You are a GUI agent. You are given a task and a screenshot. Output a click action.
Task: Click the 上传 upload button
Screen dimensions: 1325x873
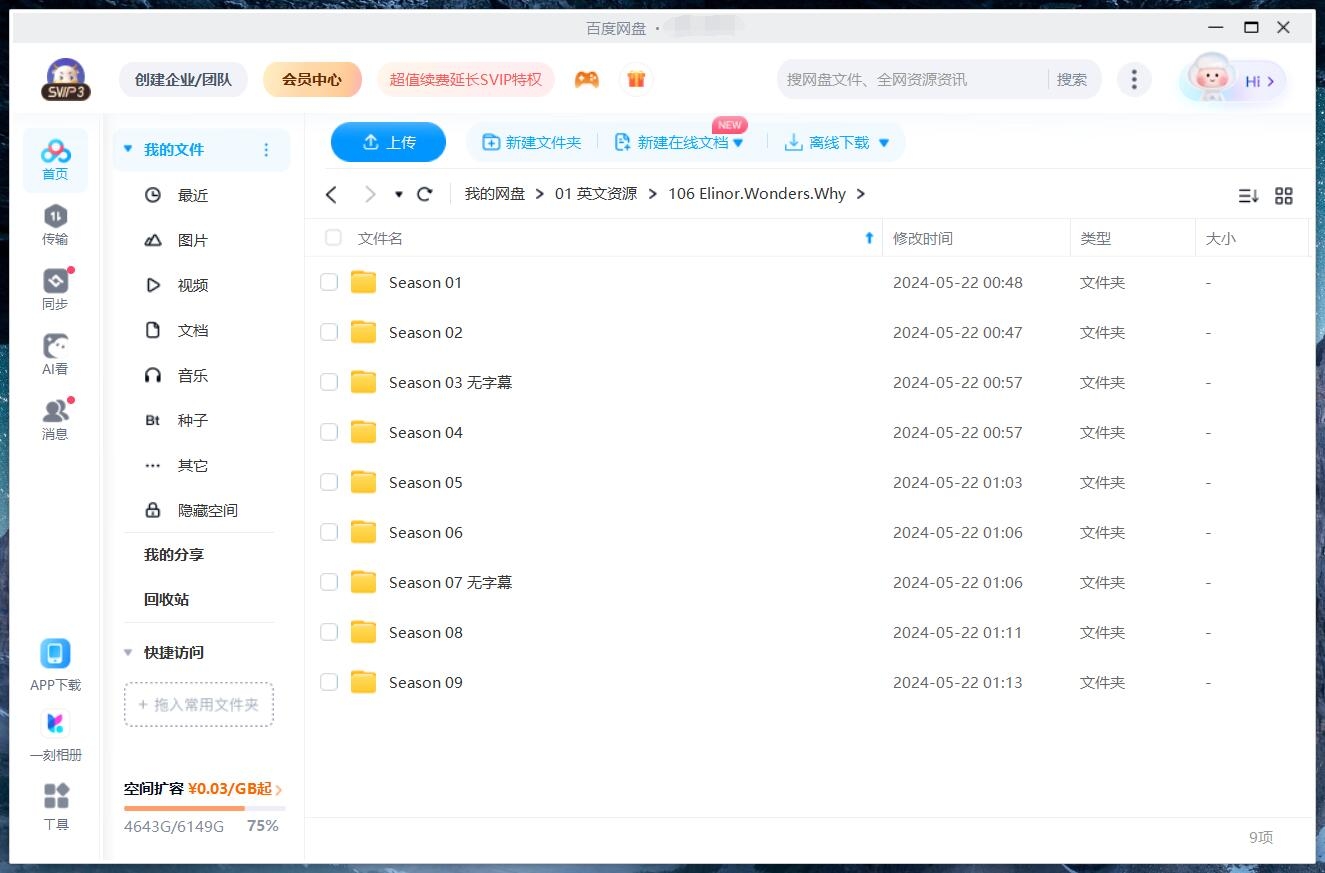point(388,142)
